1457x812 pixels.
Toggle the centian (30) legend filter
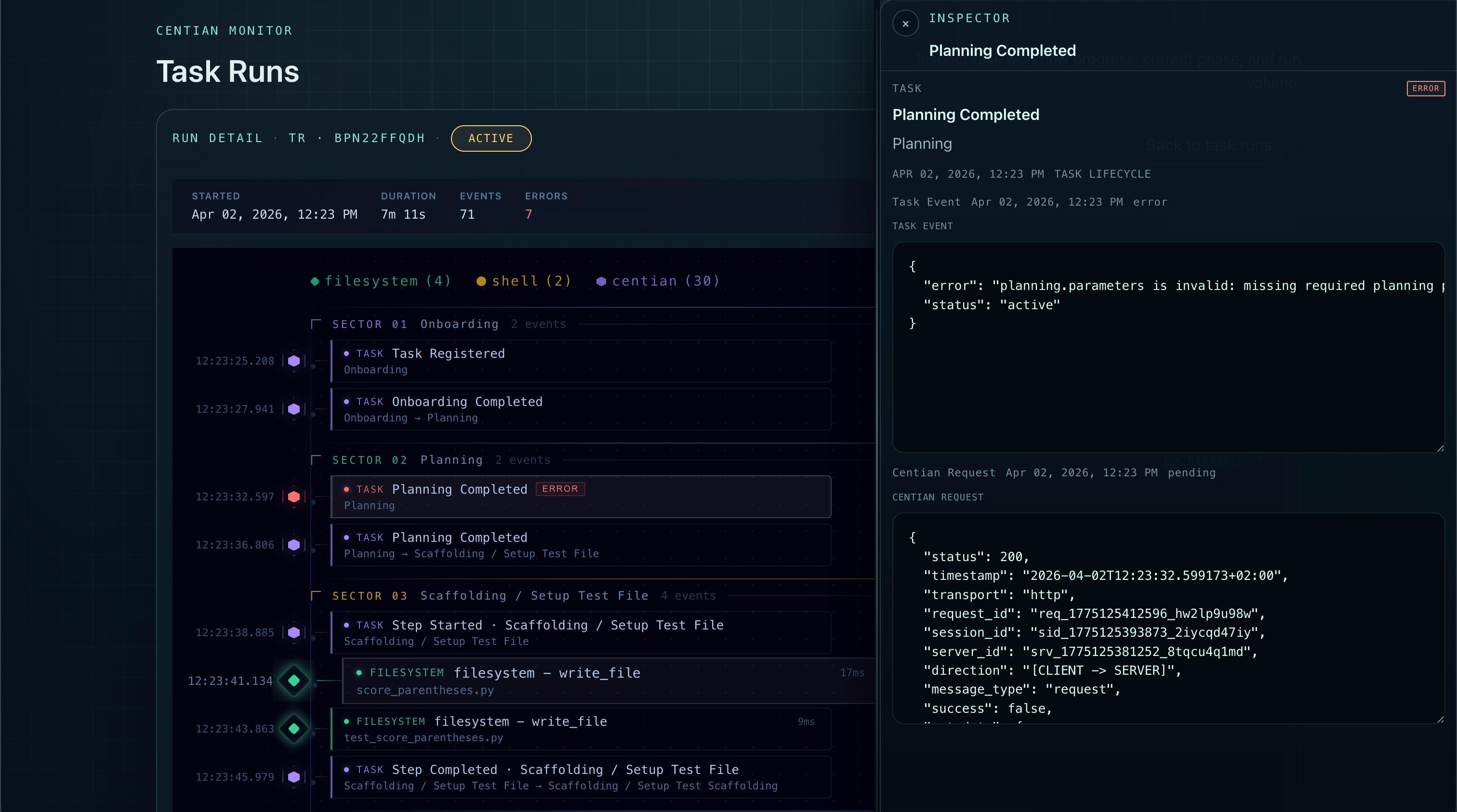tap(658, 281)
